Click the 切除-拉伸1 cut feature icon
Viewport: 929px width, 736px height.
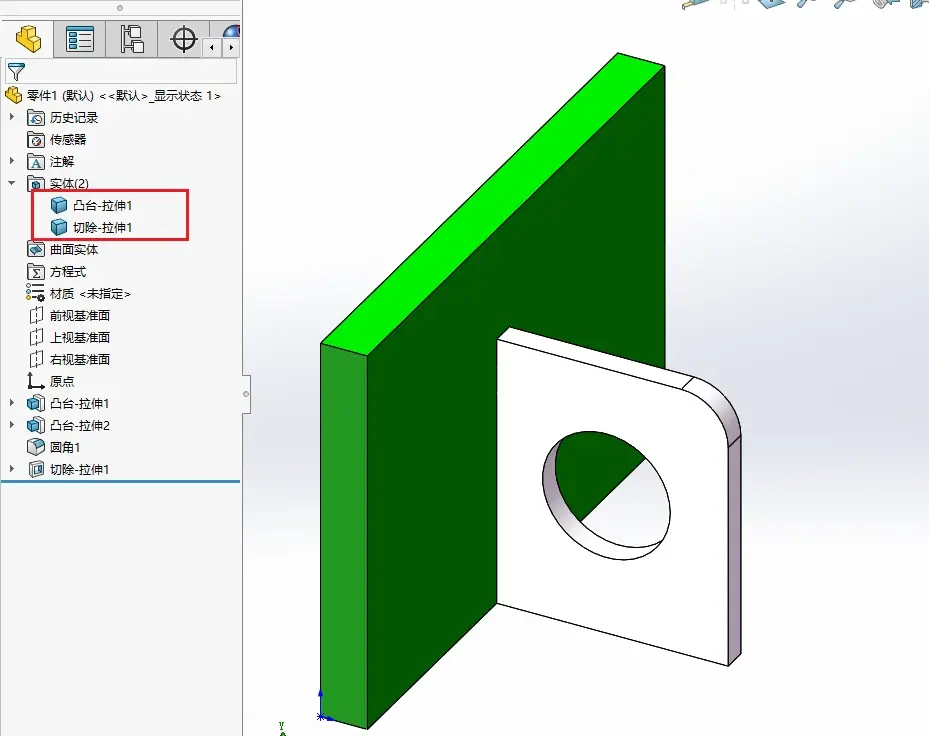point(36,469)
